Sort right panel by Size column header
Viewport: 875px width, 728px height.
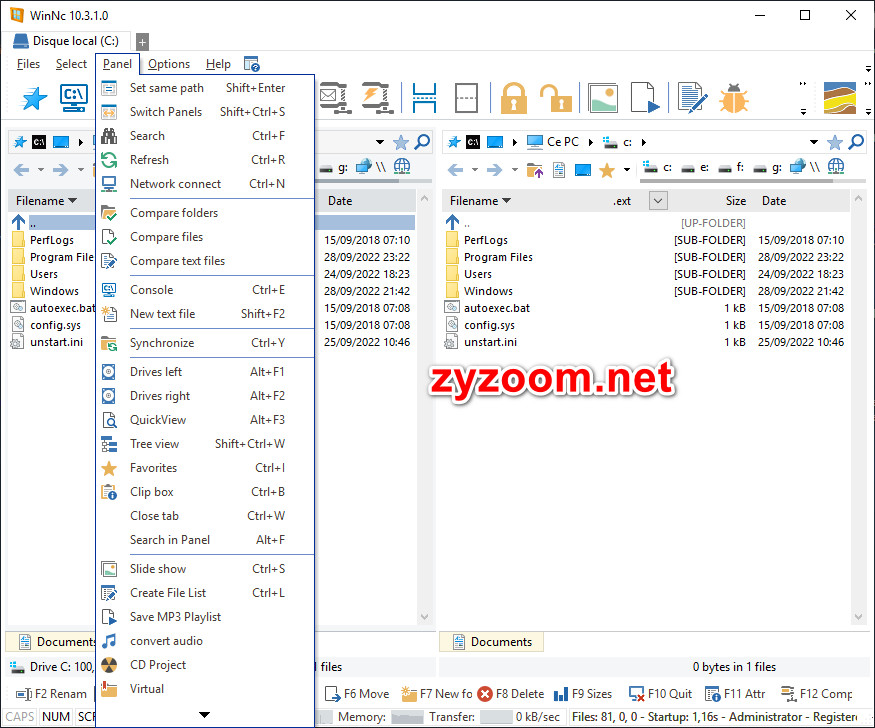tap(735, 201)
